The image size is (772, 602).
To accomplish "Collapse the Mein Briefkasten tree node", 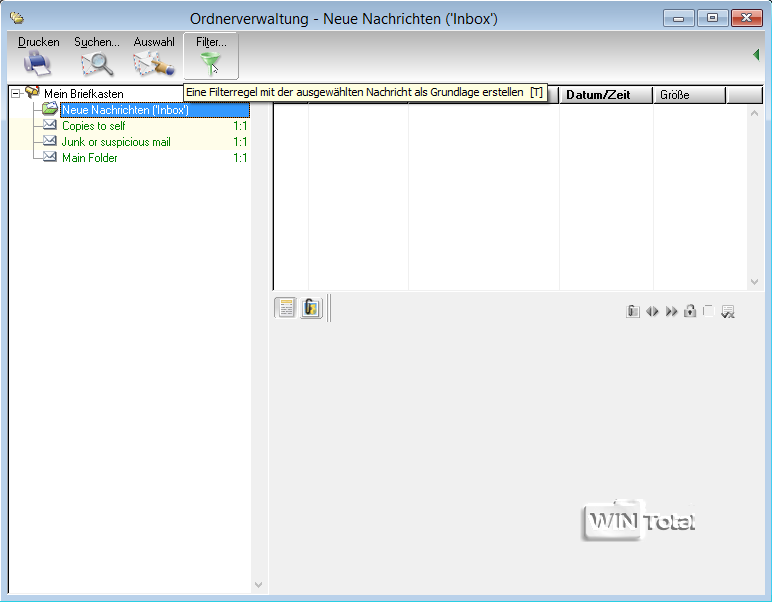I will pos(16,94).
